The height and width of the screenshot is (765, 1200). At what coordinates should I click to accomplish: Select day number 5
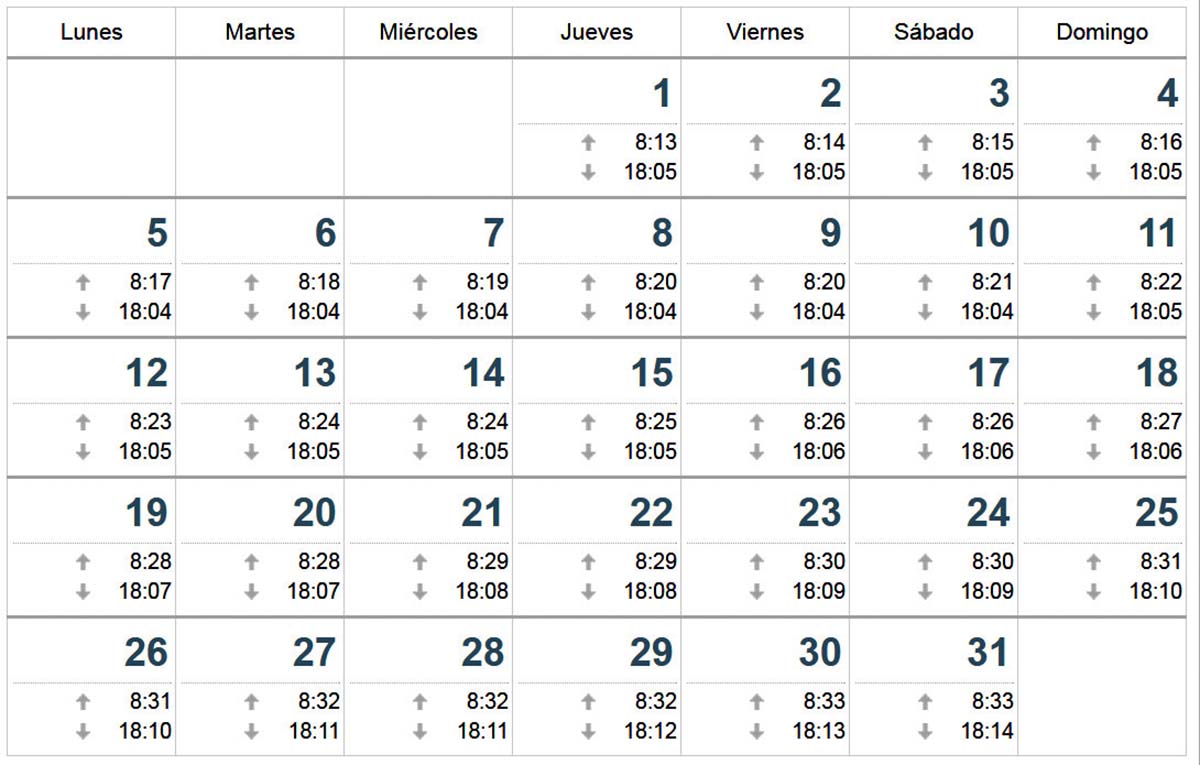tap(157, 233)
